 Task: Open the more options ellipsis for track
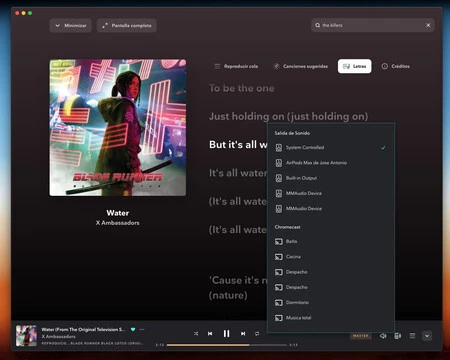(142, 329)
